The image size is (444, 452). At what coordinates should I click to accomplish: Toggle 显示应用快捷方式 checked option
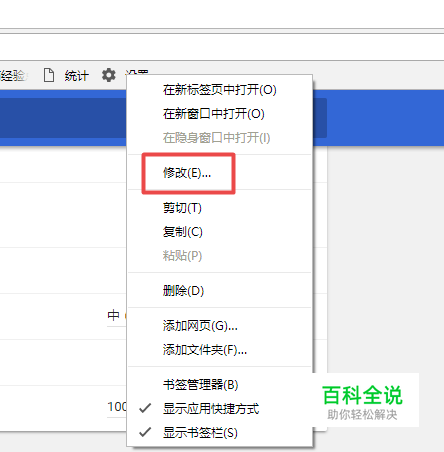pyautogui.click(x=220, y=409)
